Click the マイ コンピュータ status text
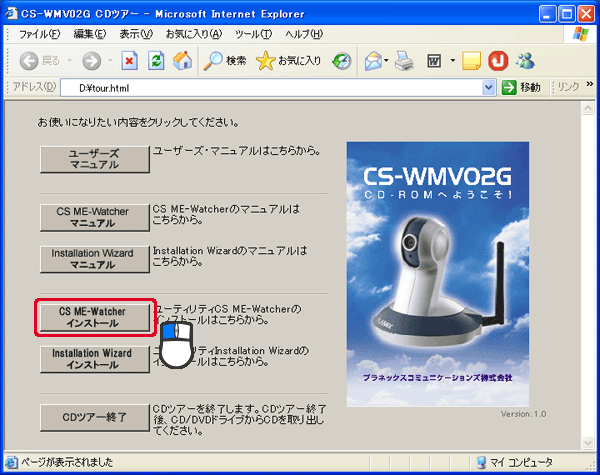The width and height of the screenshot is (600, 475). [522, 462]
